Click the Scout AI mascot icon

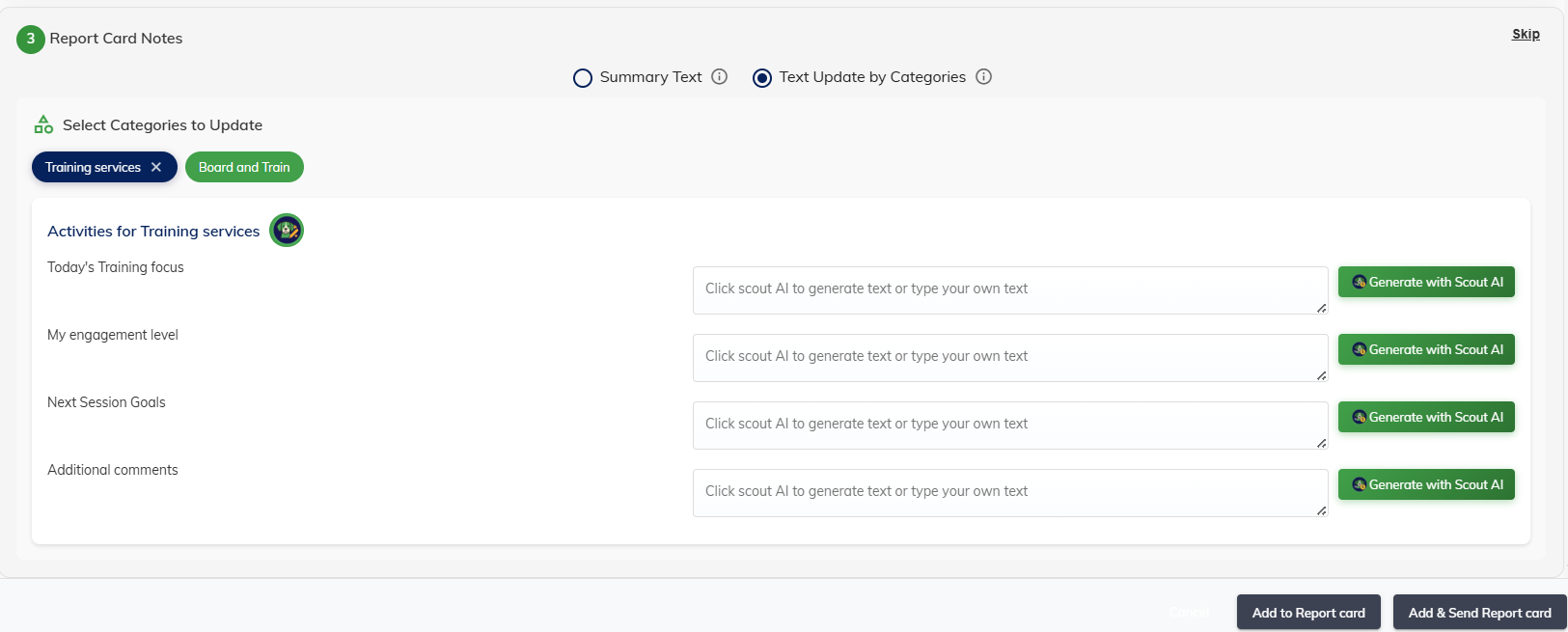point(287,231)
